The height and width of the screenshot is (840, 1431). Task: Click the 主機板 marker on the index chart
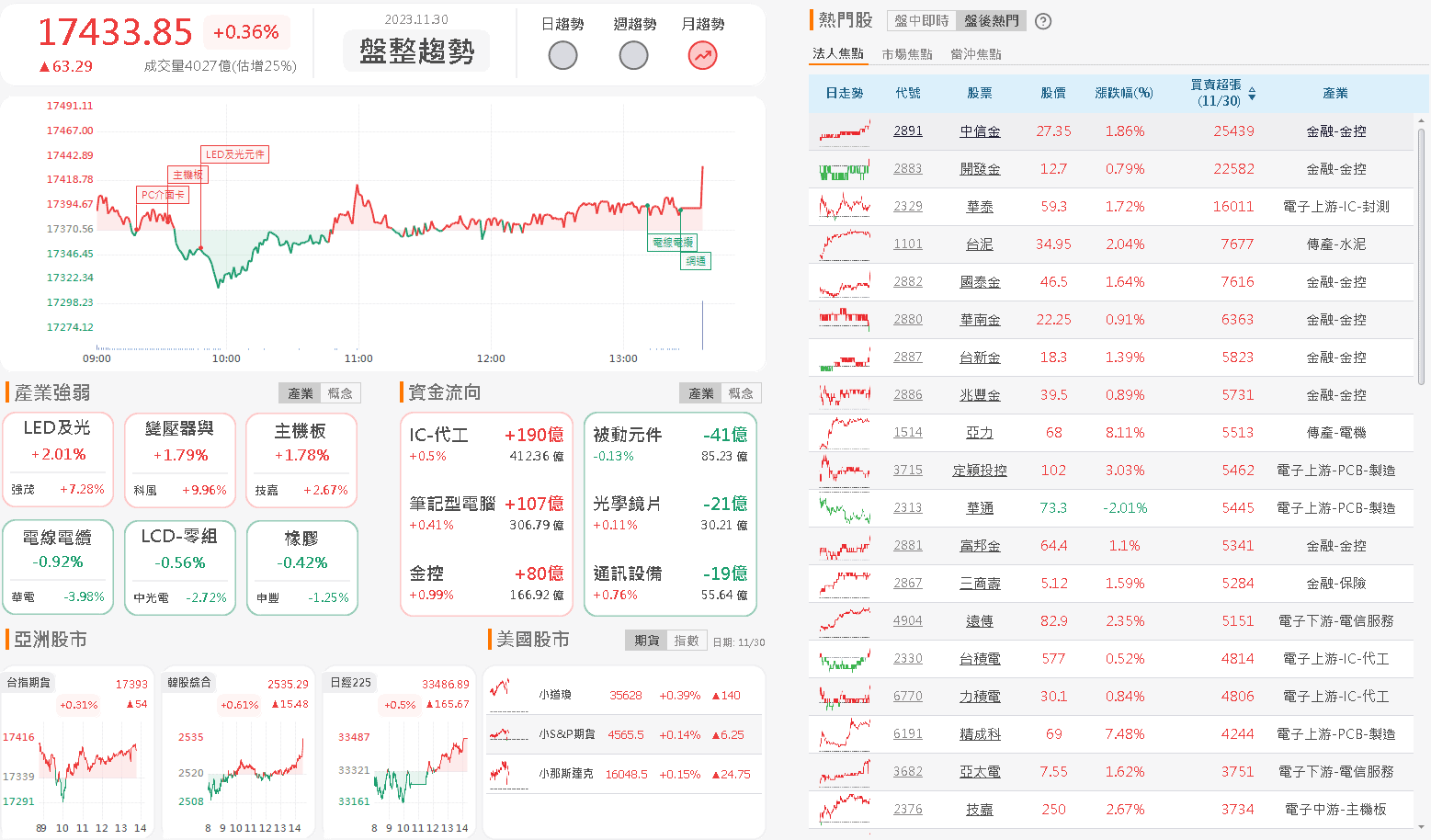[x=187, y=175]
